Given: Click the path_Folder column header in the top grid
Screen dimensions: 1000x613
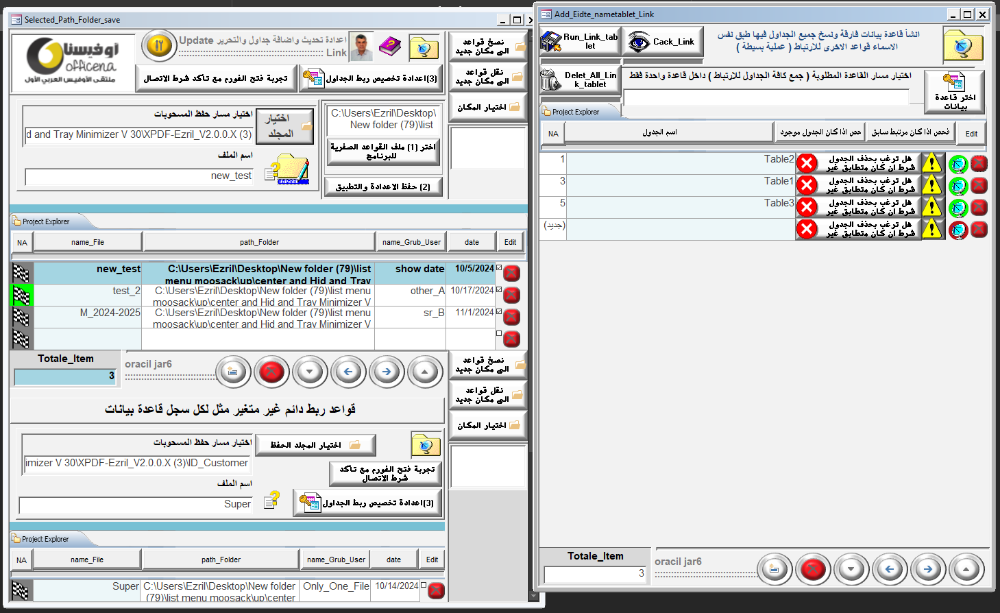Looking at the screenshot, I should click(x=258, y=242).
